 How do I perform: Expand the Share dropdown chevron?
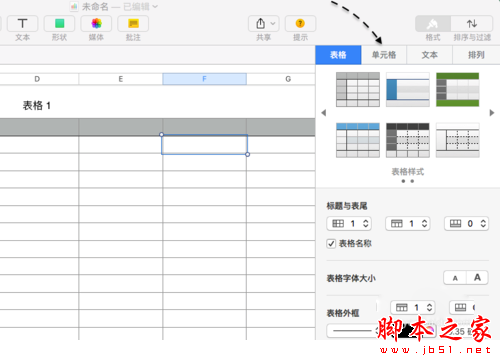[273, 24]
